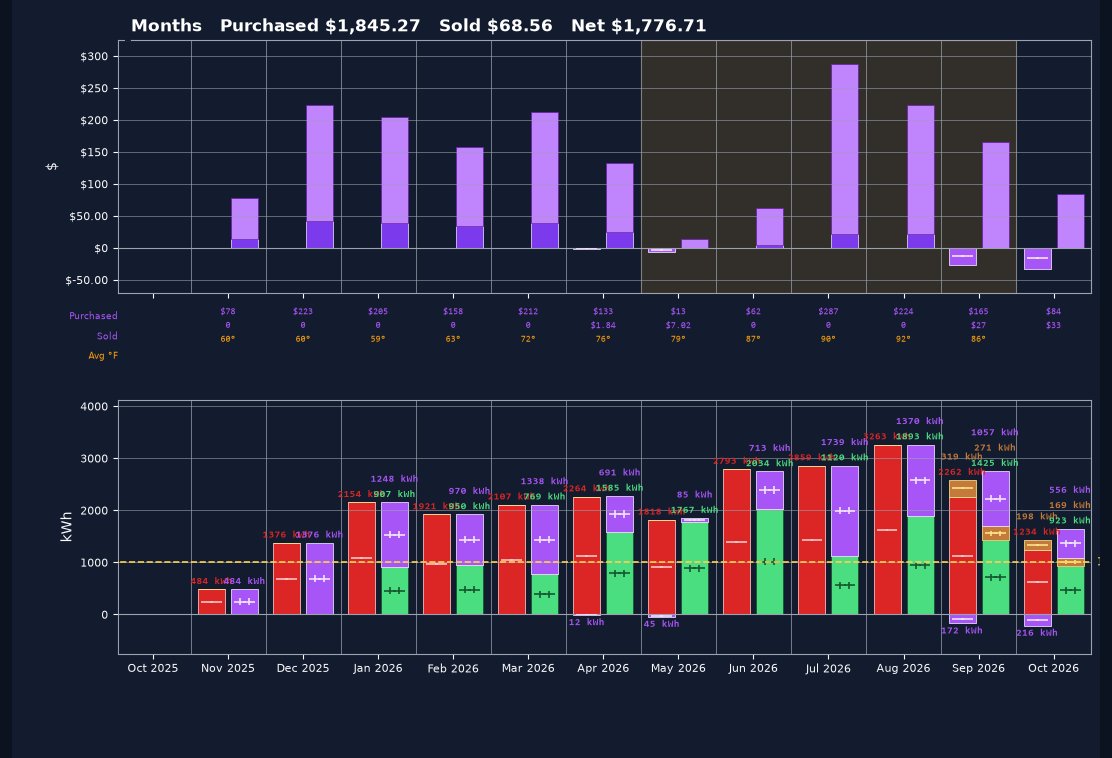Viewport: 1112px width, 758px height.
Task: Click the '1248 kWh' label above Jan 2026
Action: (x=394, y=479)
